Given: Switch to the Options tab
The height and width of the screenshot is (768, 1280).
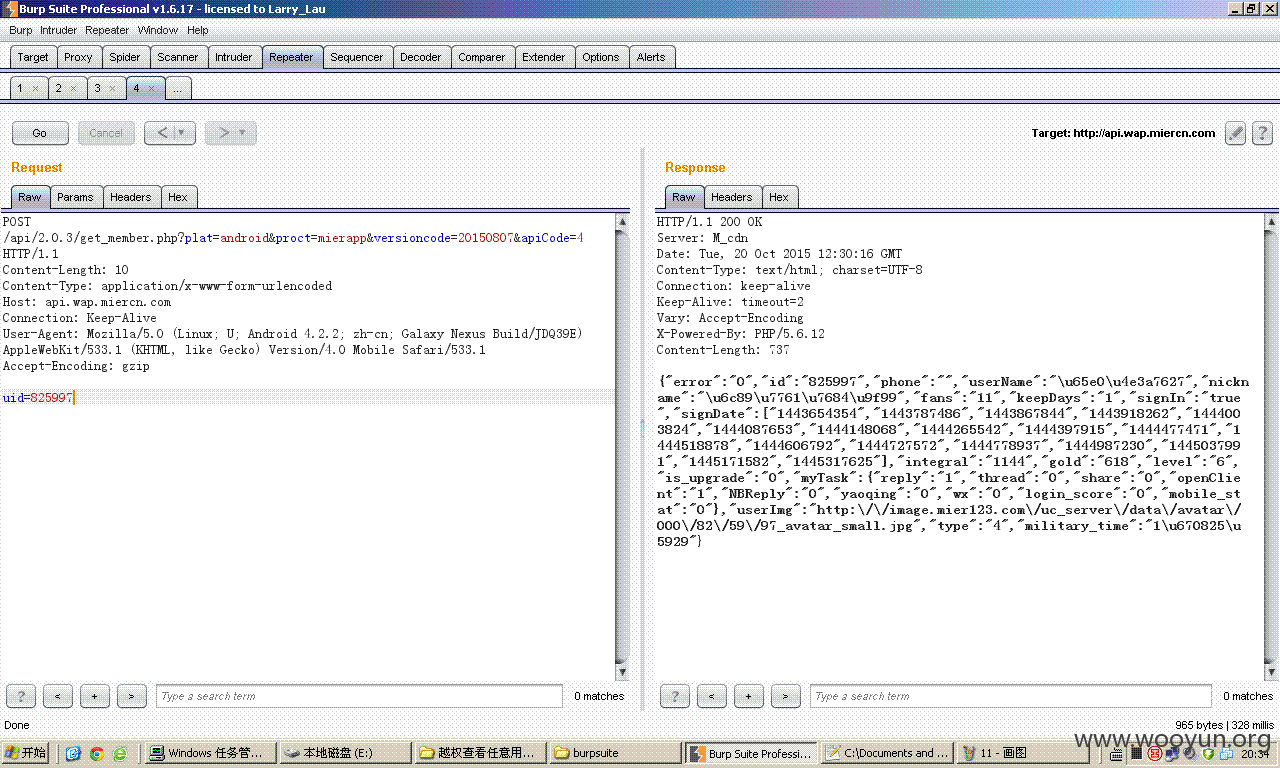Looking at the screenshot, I should point(601,57).
